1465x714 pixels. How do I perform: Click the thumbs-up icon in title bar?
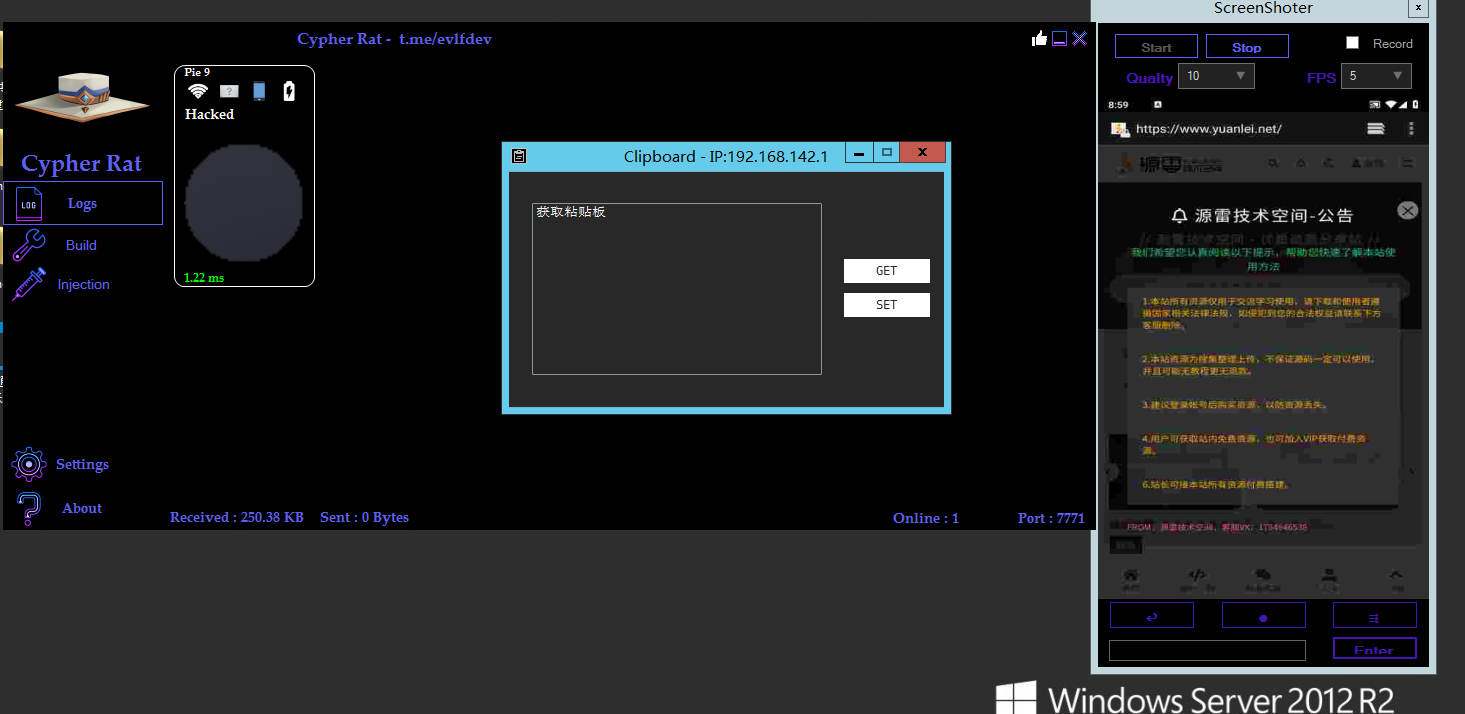pyautogui.click(x=1040, y=38)
